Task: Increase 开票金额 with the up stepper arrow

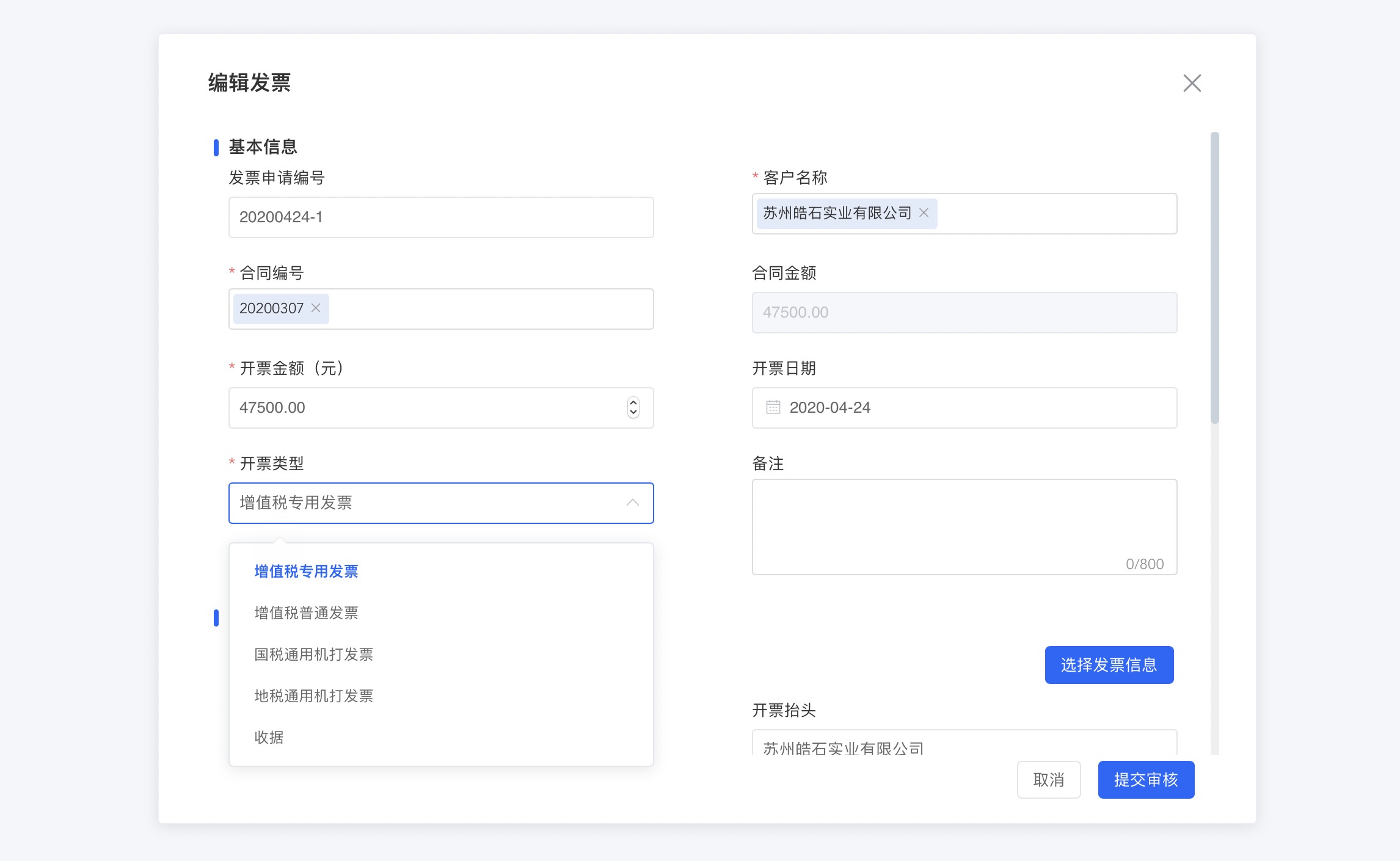Action: coord(633,402)
